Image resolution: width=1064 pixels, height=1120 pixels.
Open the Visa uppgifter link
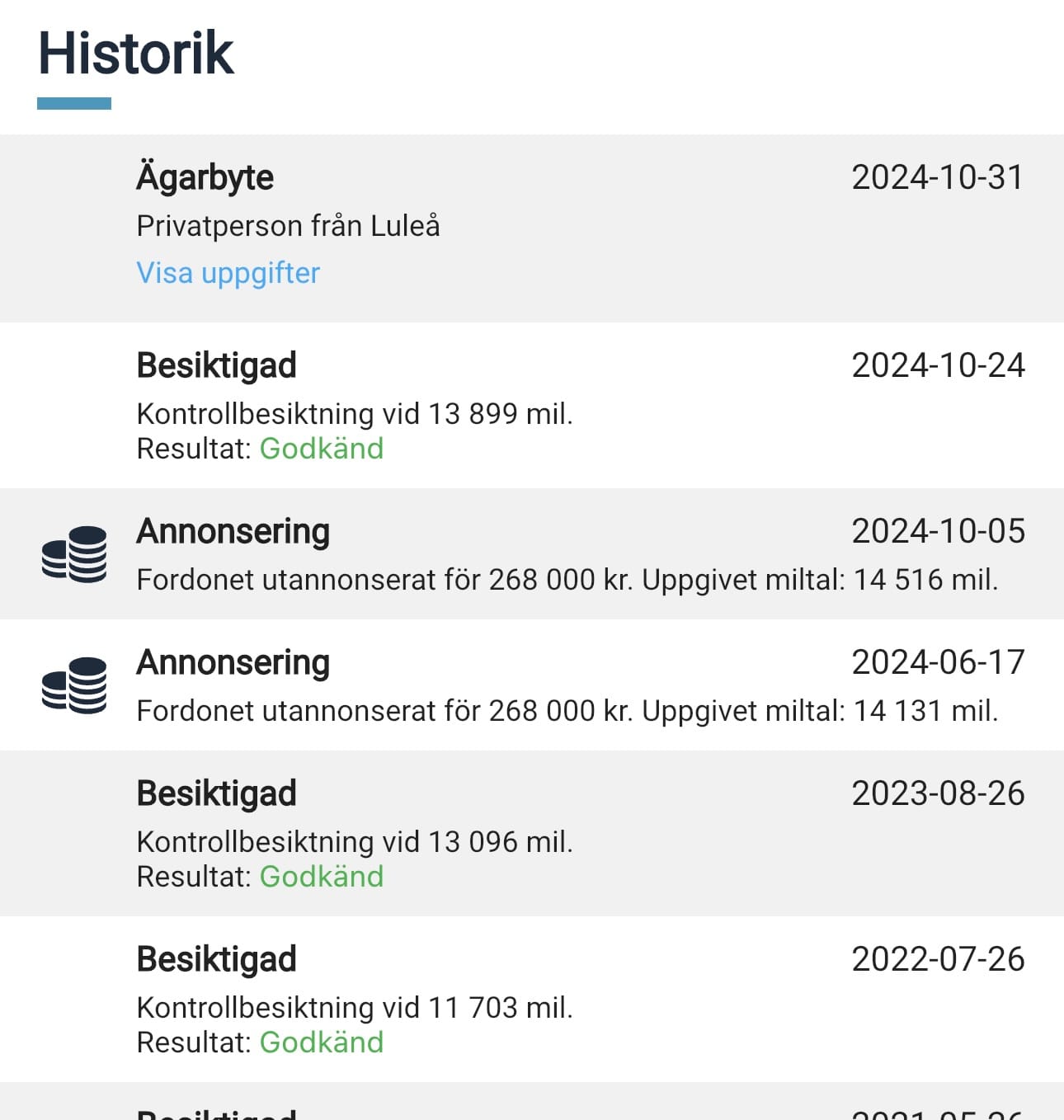tap(228, 273)
